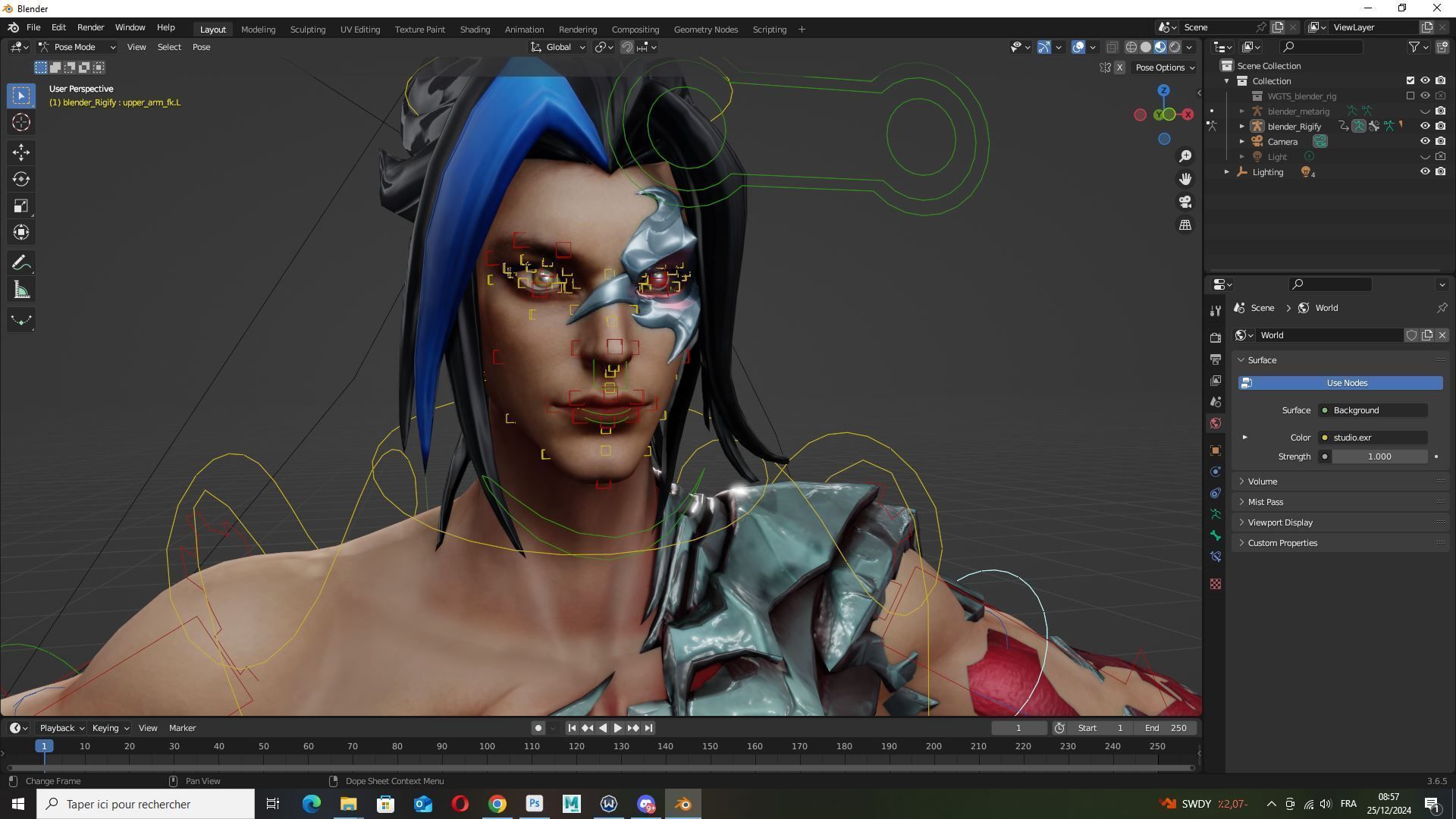Screen dimensions: 1456x819
Task: Click the pan view hand icon
Action: (1185, 179)
